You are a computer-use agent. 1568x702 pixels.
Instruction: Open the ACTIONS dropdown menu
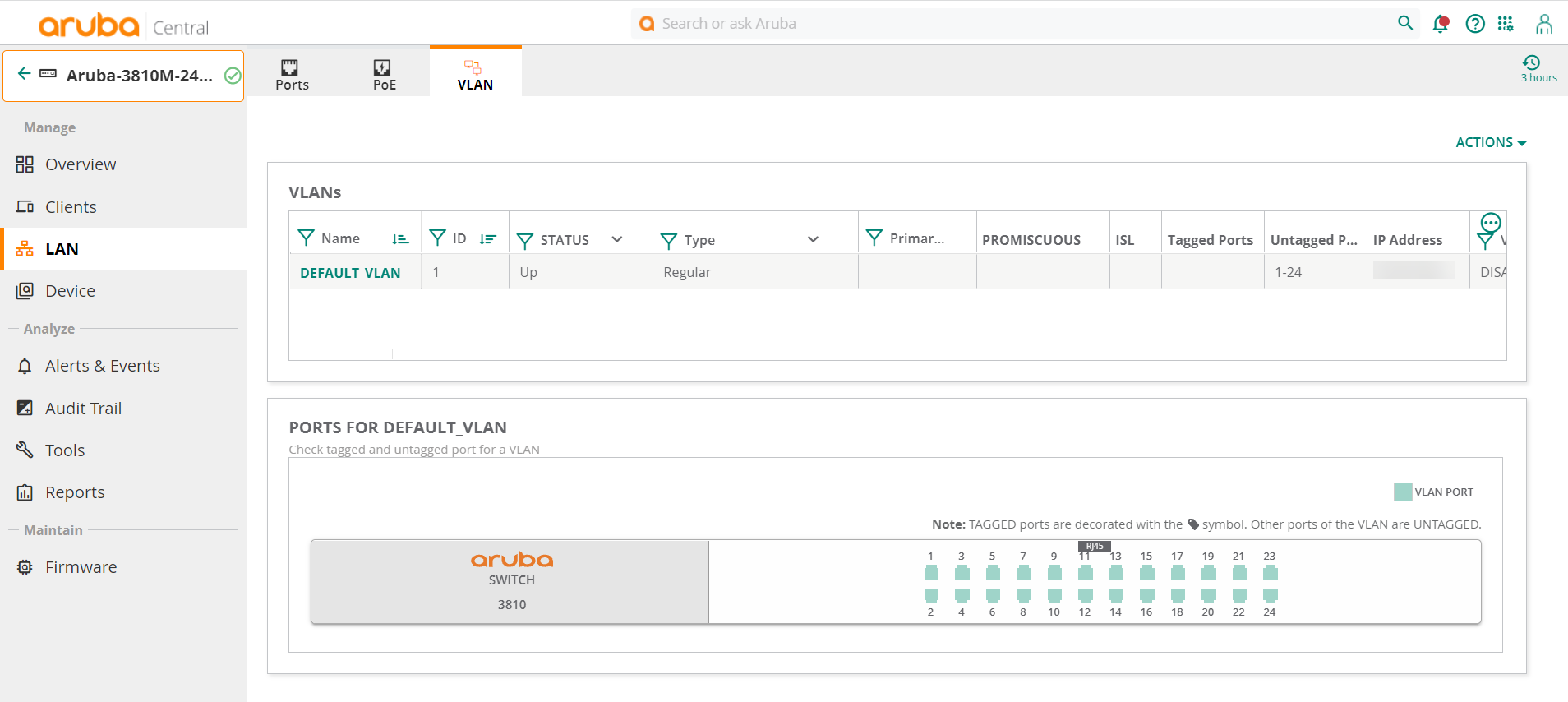[x=1490, y=142]
